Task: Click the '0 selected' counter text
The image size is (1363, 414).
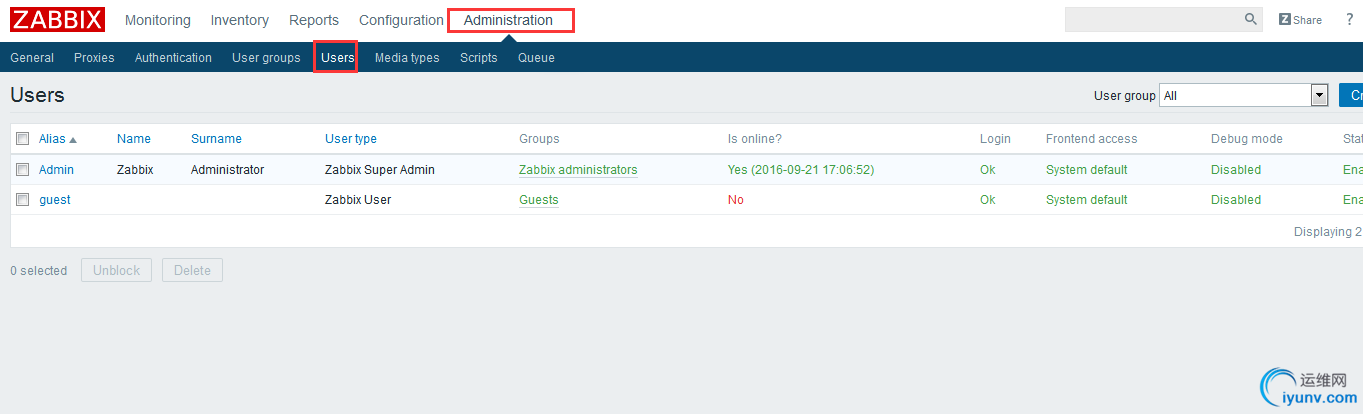Action: tap(39, 271)
